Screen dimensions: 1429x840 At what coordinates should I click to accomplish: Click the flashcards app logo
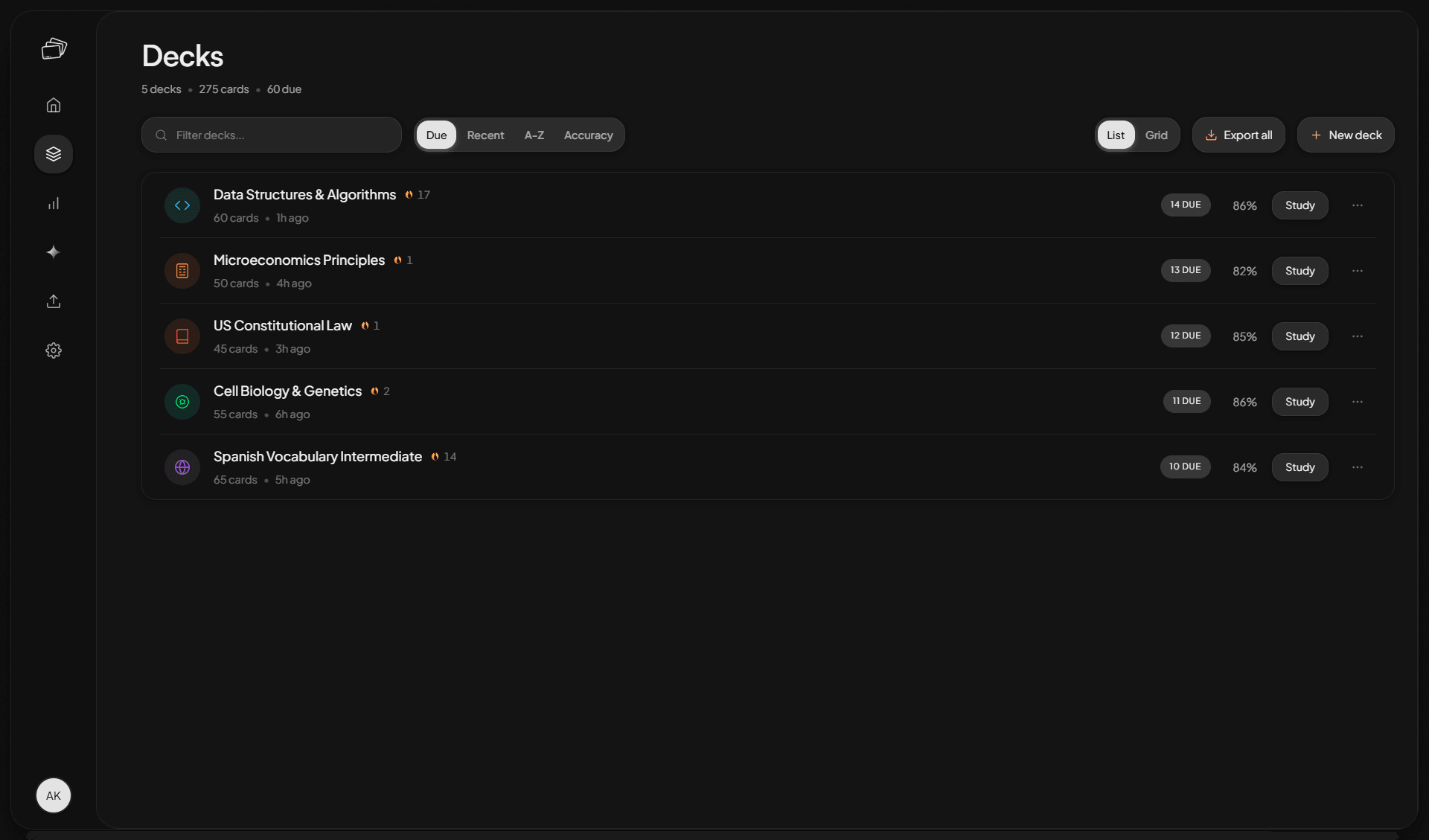pyautogui.click(x=54, y=49)
